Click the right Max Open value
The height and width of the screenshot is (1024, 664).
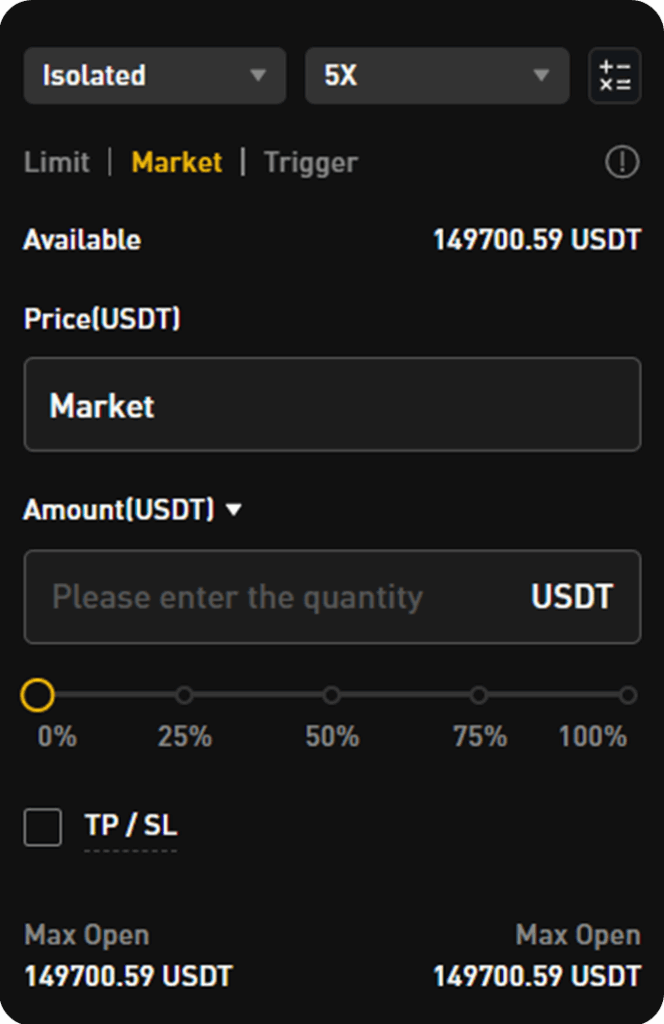point(536,975)
